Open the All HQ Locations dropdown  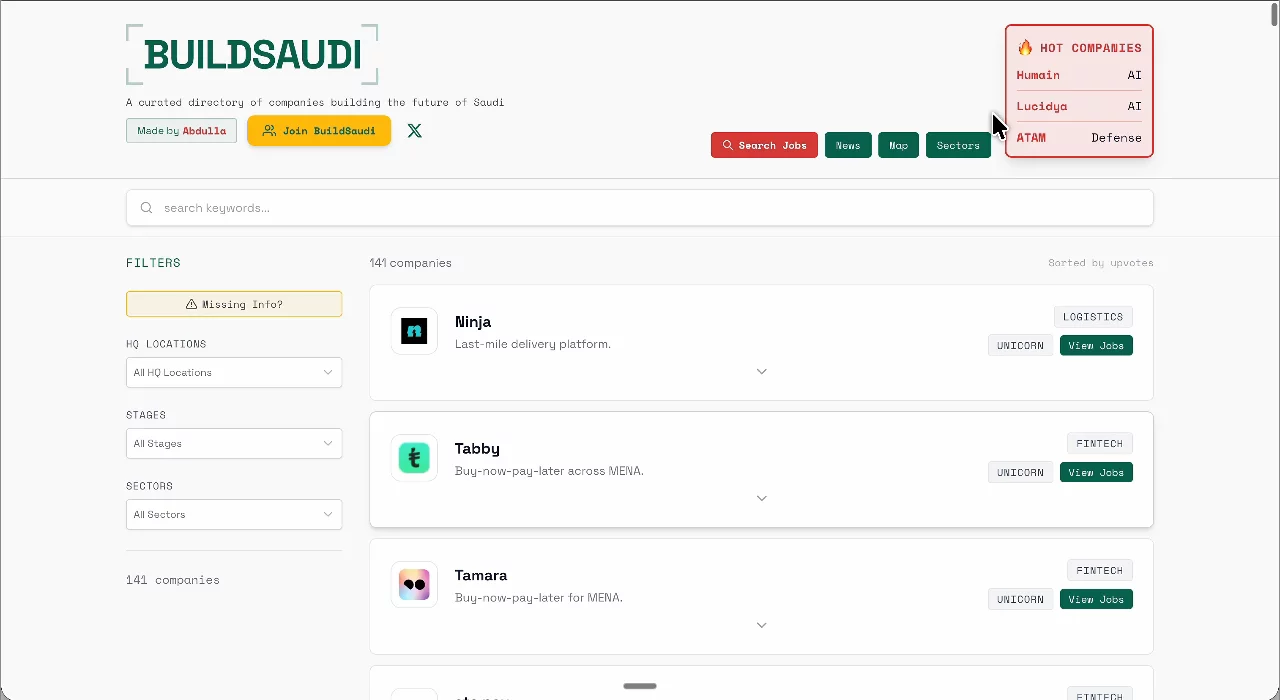click(234, 372)
